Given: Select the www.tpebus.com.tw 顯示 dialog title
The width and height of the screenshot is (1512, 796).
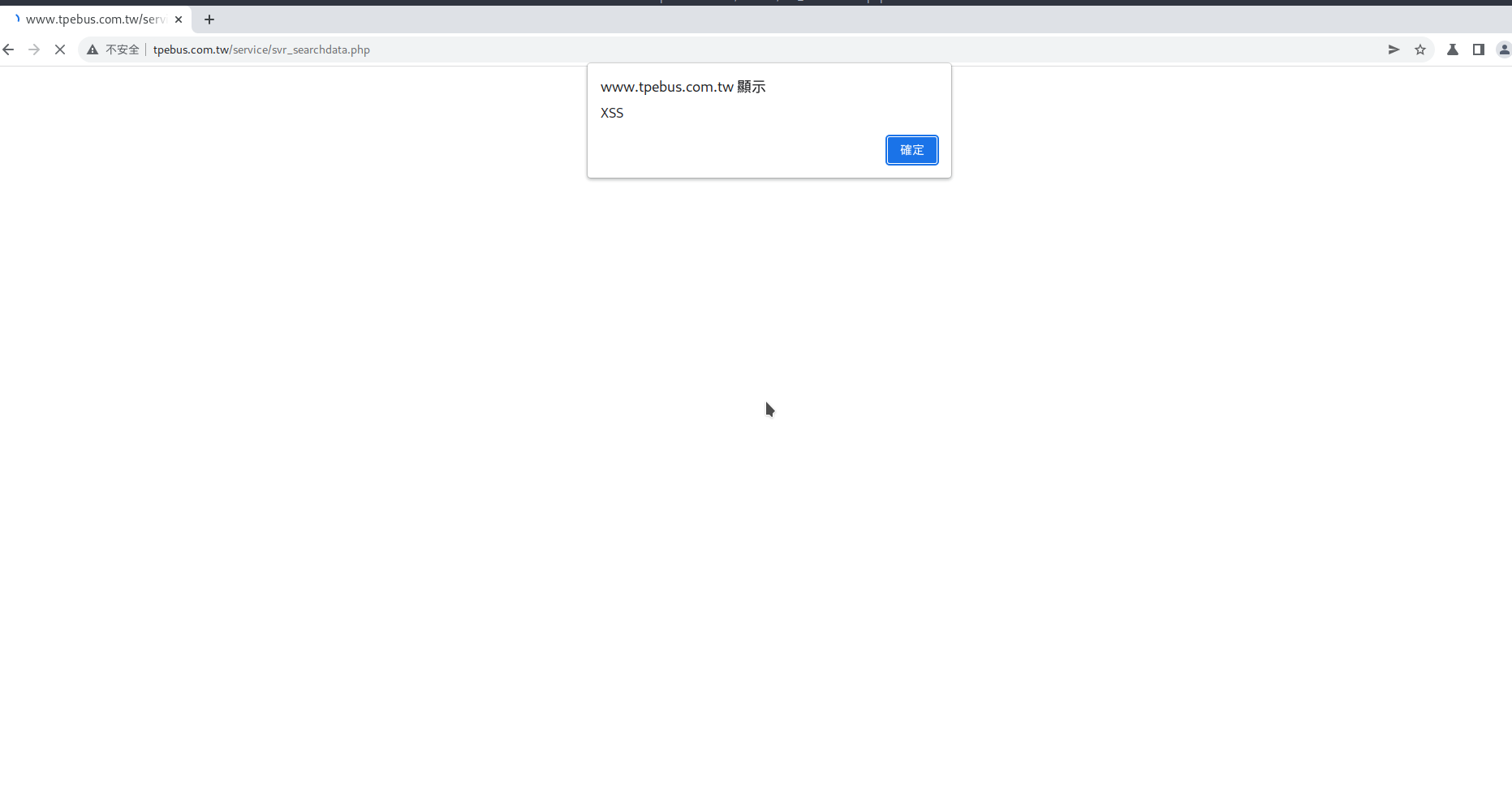Looking at the screenshot, I should tap(683, 87).
